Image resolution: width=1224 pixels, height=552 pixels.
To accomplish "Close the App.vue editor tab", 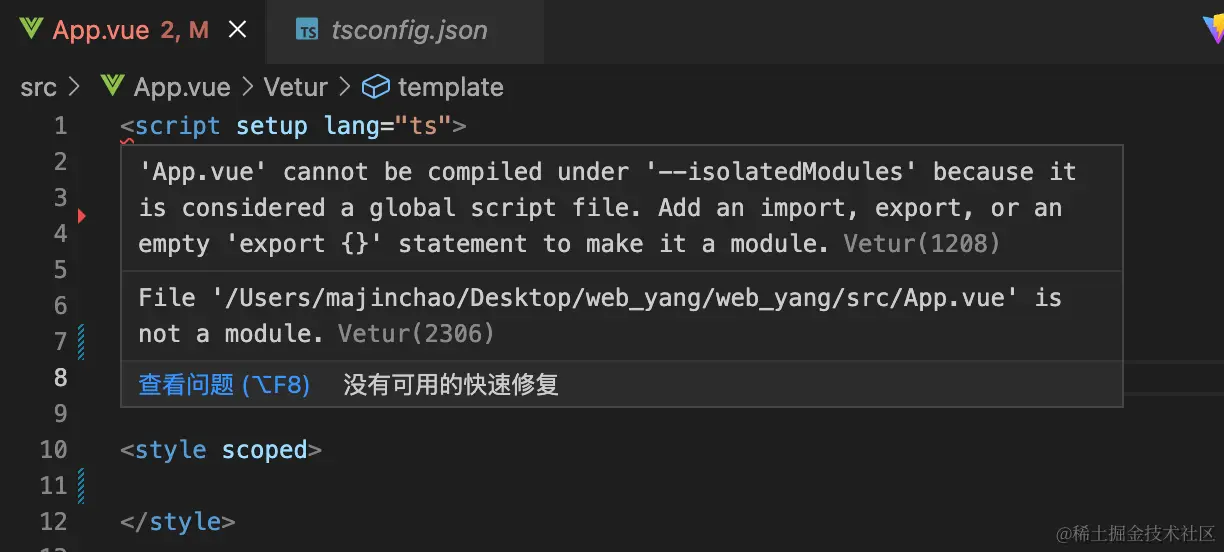I will tap(238, 30).
